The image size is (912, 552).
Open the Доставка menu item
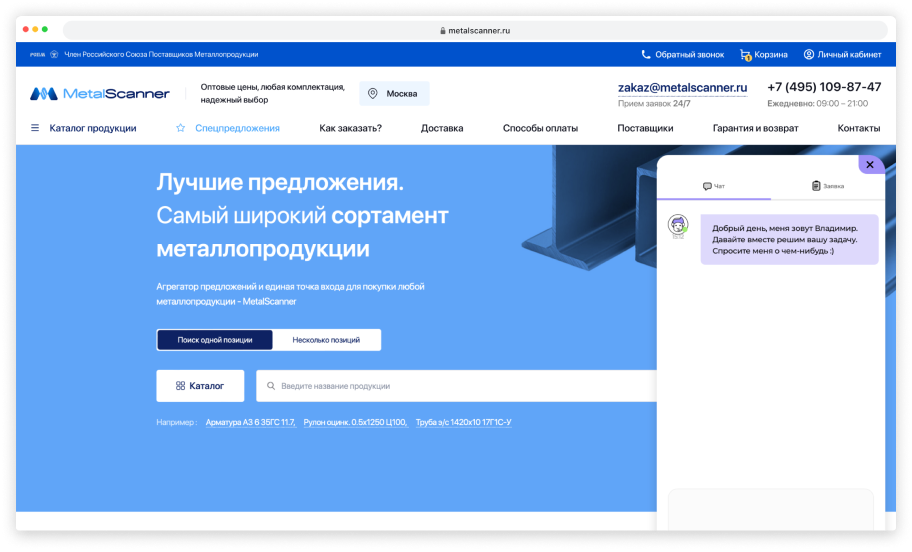pos(442,128)
